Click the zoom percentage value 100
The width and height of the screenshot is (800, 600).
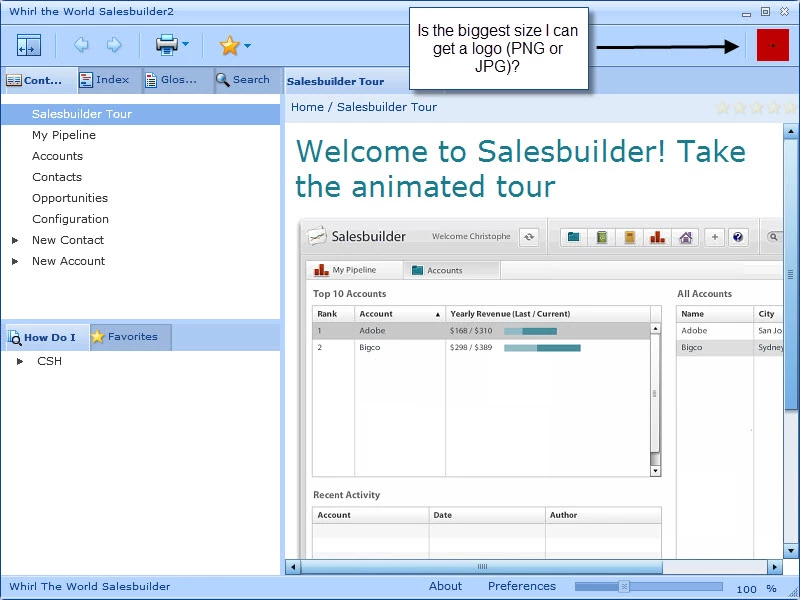click(x=746, y=589)
